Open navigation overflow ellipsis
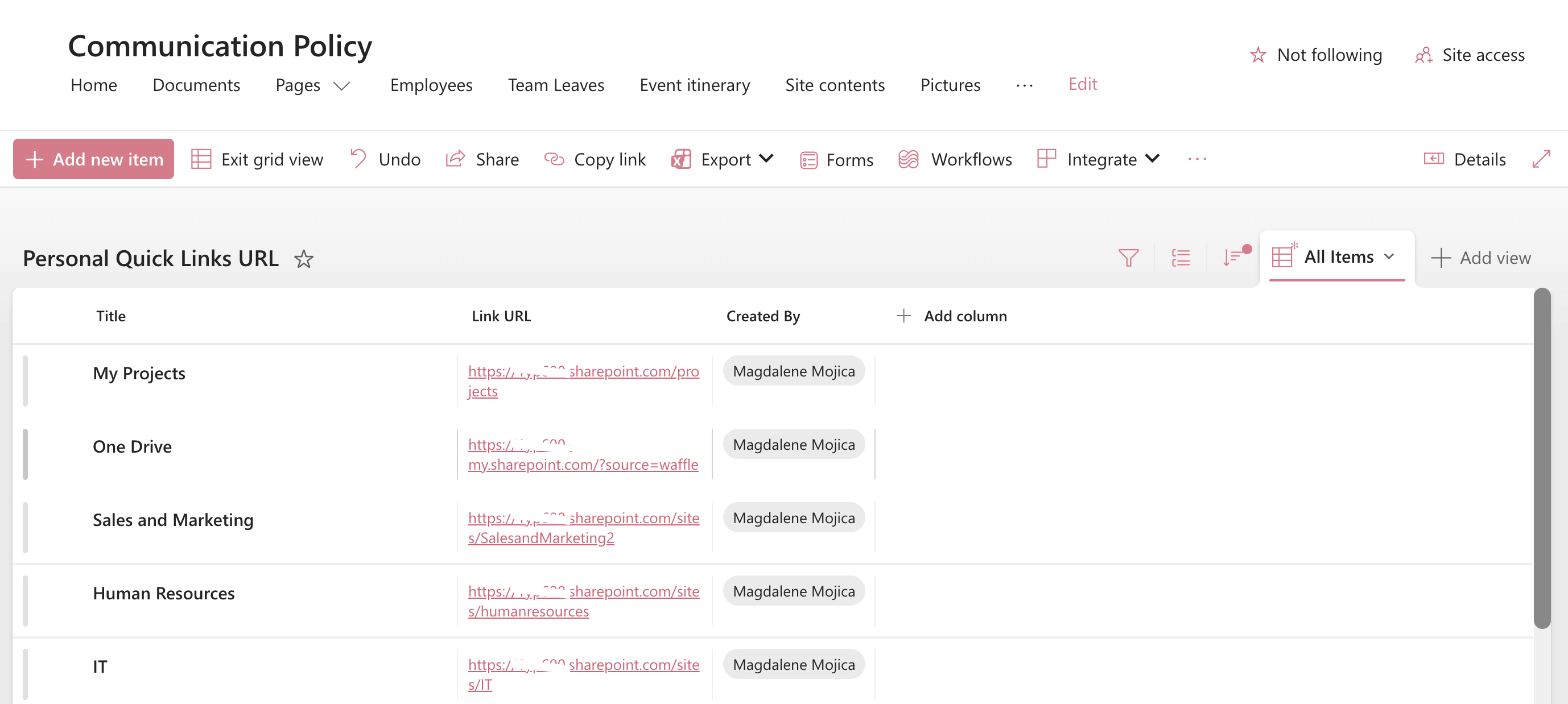 coord(1025,86)
